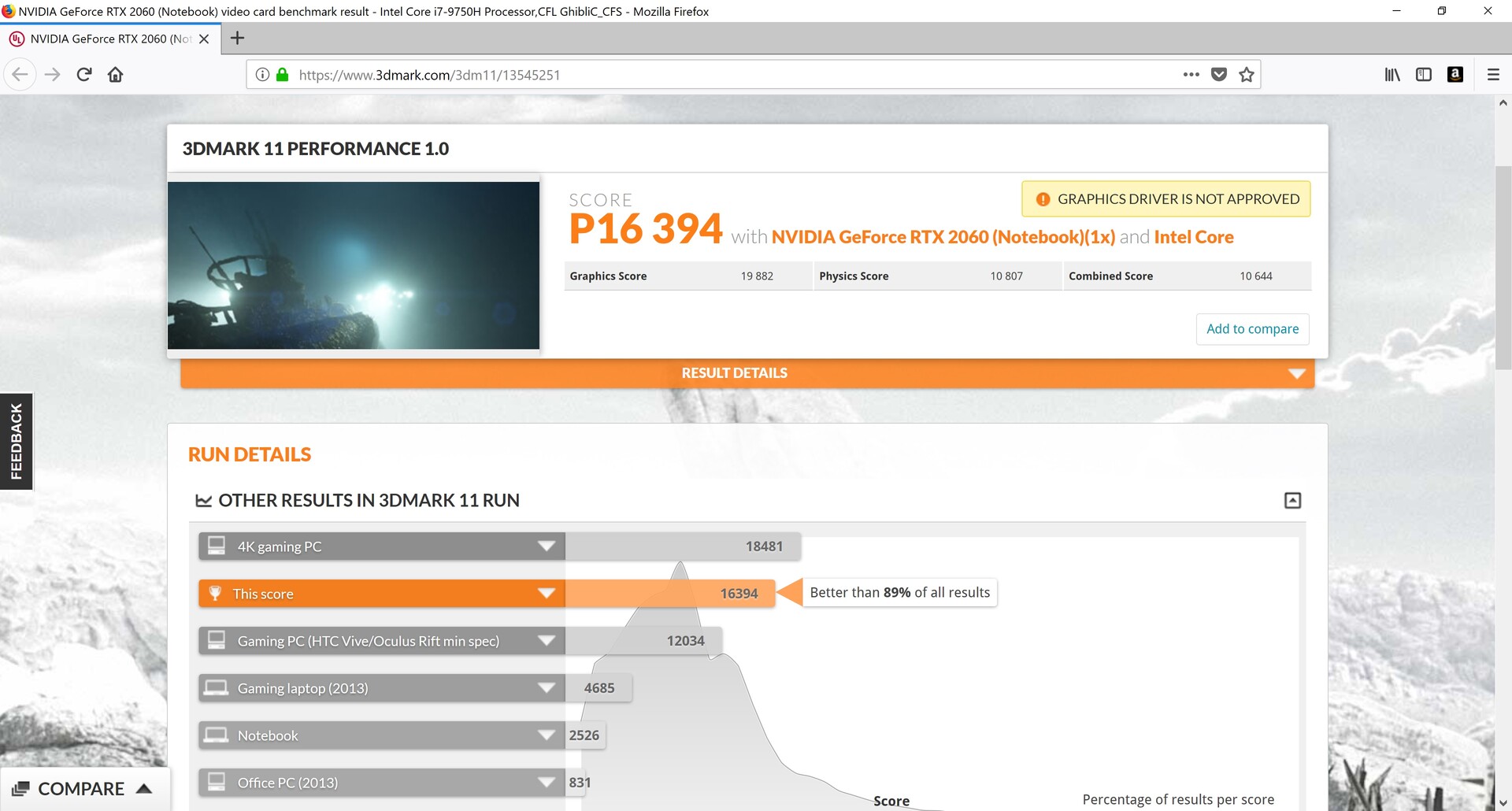Show site information icon in address bar

pyautogui.click(x=262, y=75)
